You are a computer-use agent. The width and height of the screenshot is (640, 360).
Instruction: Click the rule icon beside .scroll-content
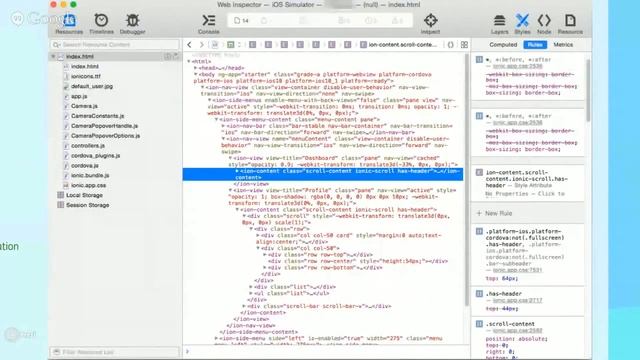479,324
